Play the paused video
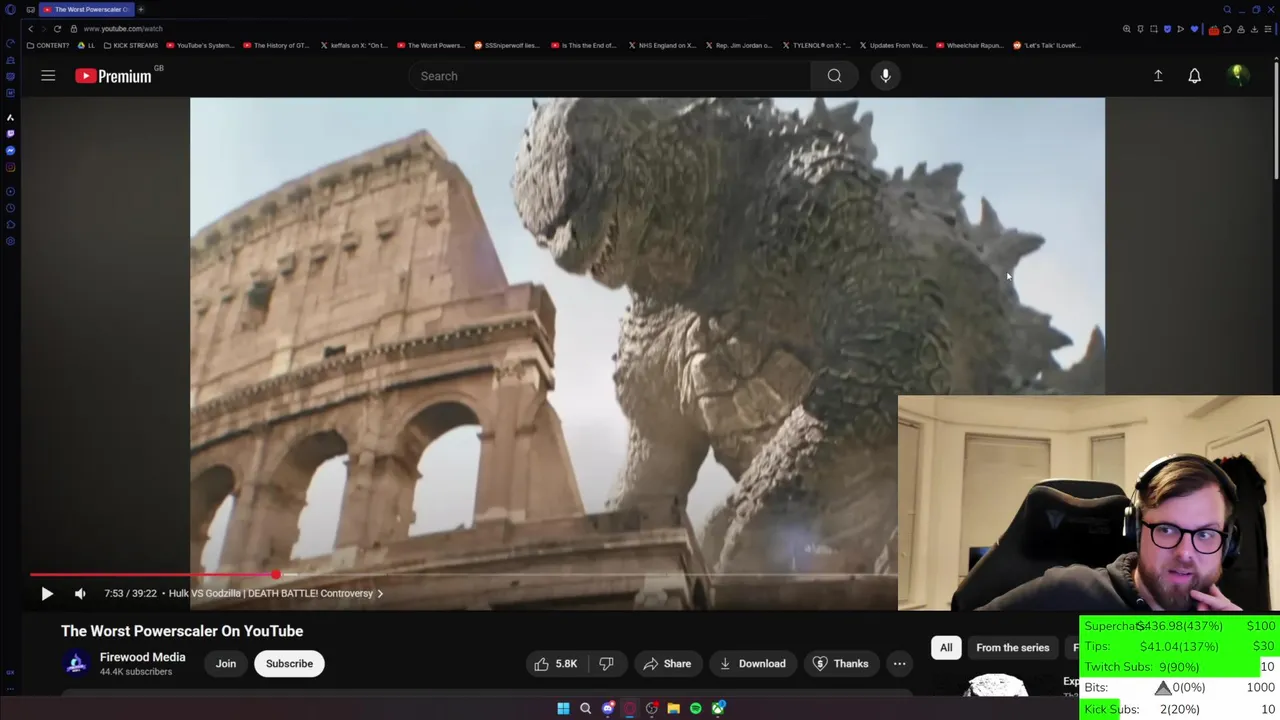 coord(47,593)
